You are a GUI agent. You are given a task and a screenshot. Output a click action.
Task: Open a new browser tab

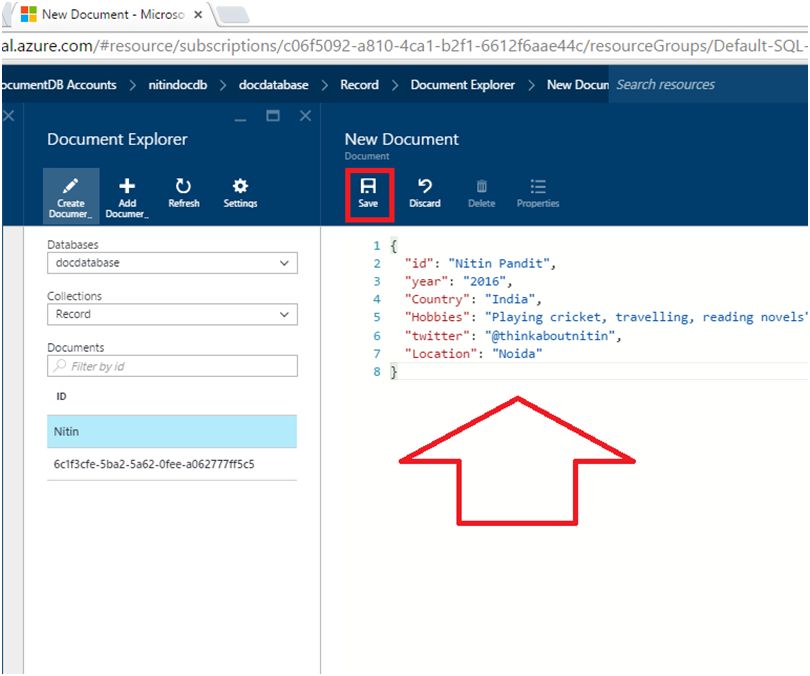point(233,15)
